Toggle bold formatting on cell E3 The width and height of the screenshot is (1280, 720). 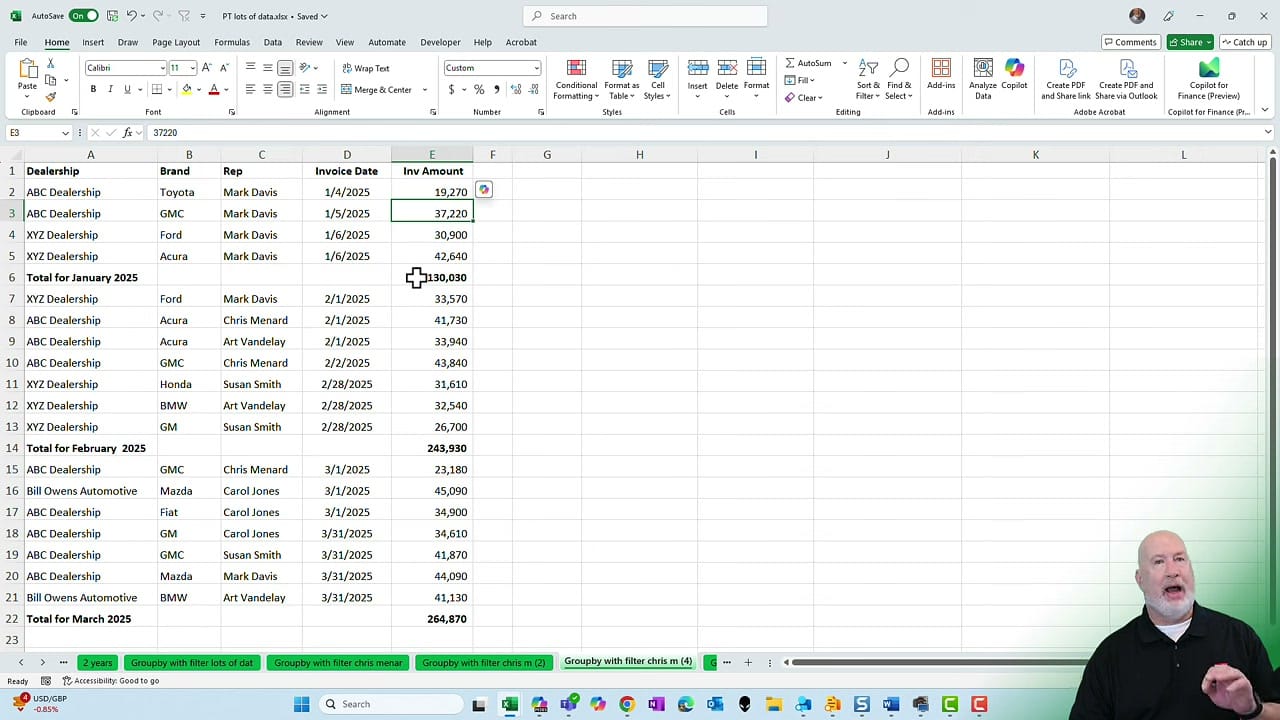[x=92, y=89]
